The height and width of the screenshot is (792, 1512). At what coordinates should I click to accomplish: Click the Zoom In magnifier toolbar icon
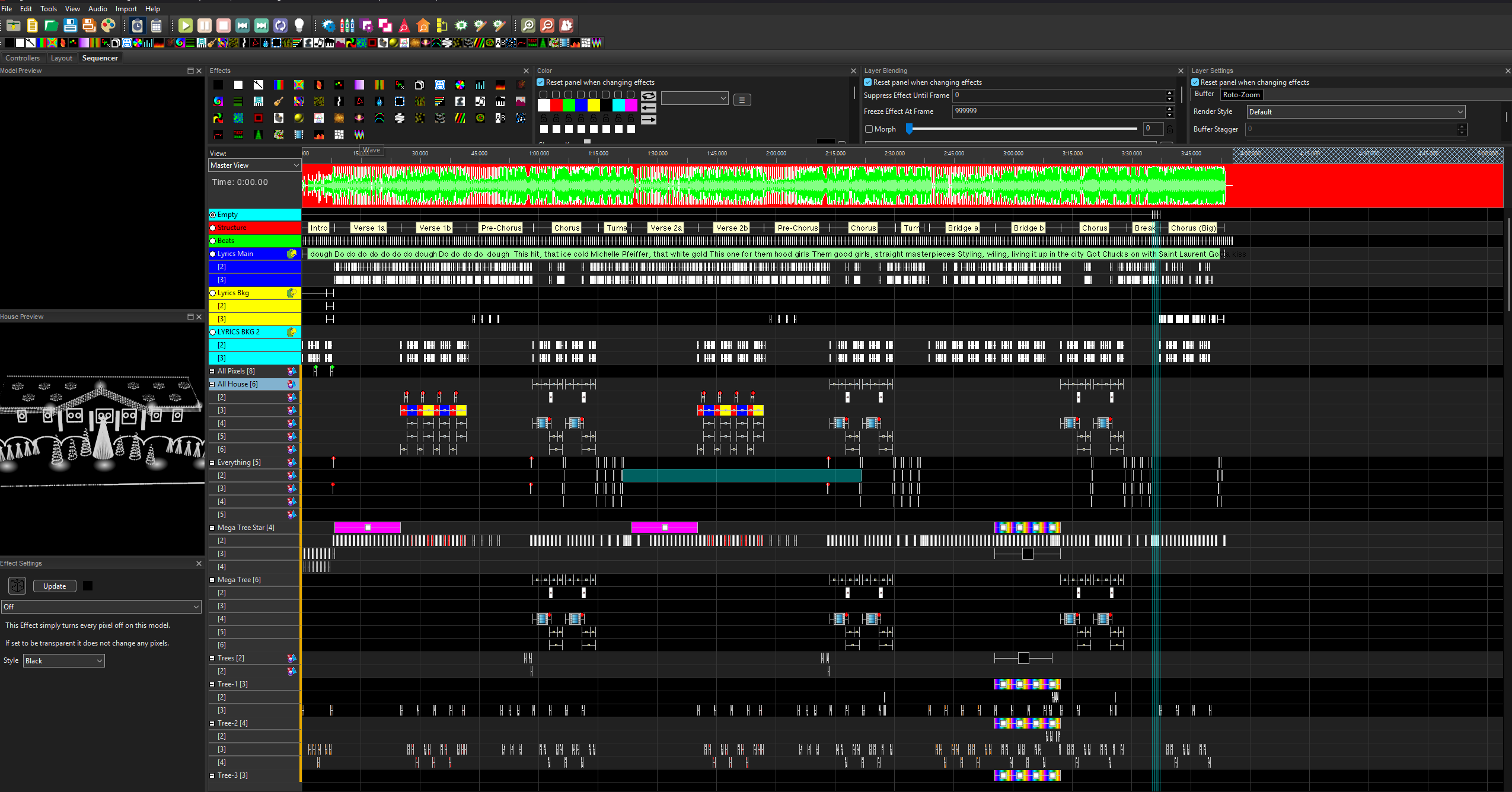coord(528,25)
